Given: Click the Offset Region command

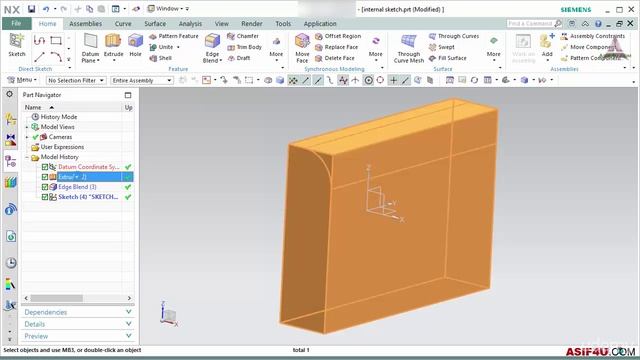Looking at the screenshot, I should (x=338, y=36).
